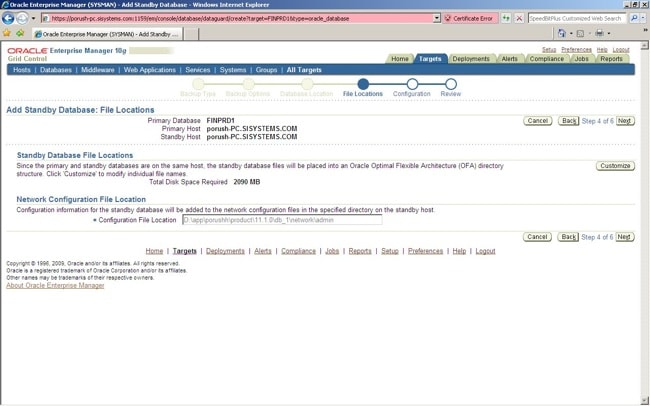This screenshot has height=406, width=650.
Task: Click the Refresh page icon
Action: point(506,18)
